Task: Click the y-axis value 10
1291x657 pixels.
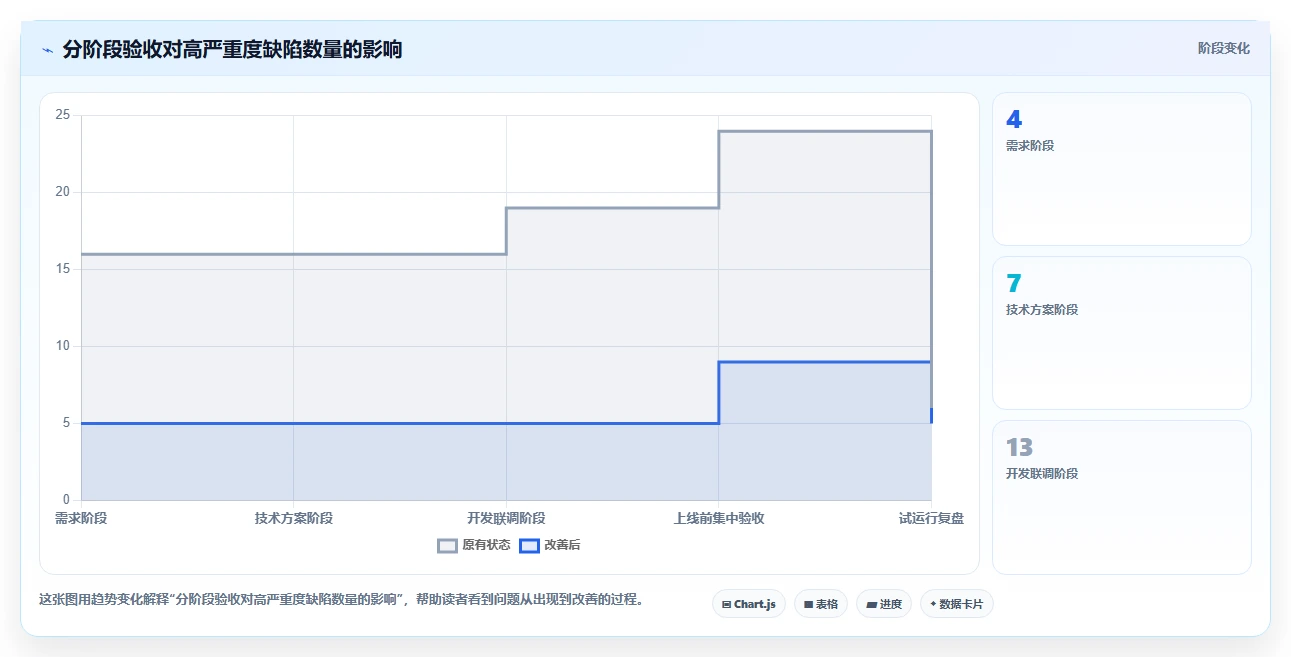Action: pyautogui.click(x=63, y=346)
